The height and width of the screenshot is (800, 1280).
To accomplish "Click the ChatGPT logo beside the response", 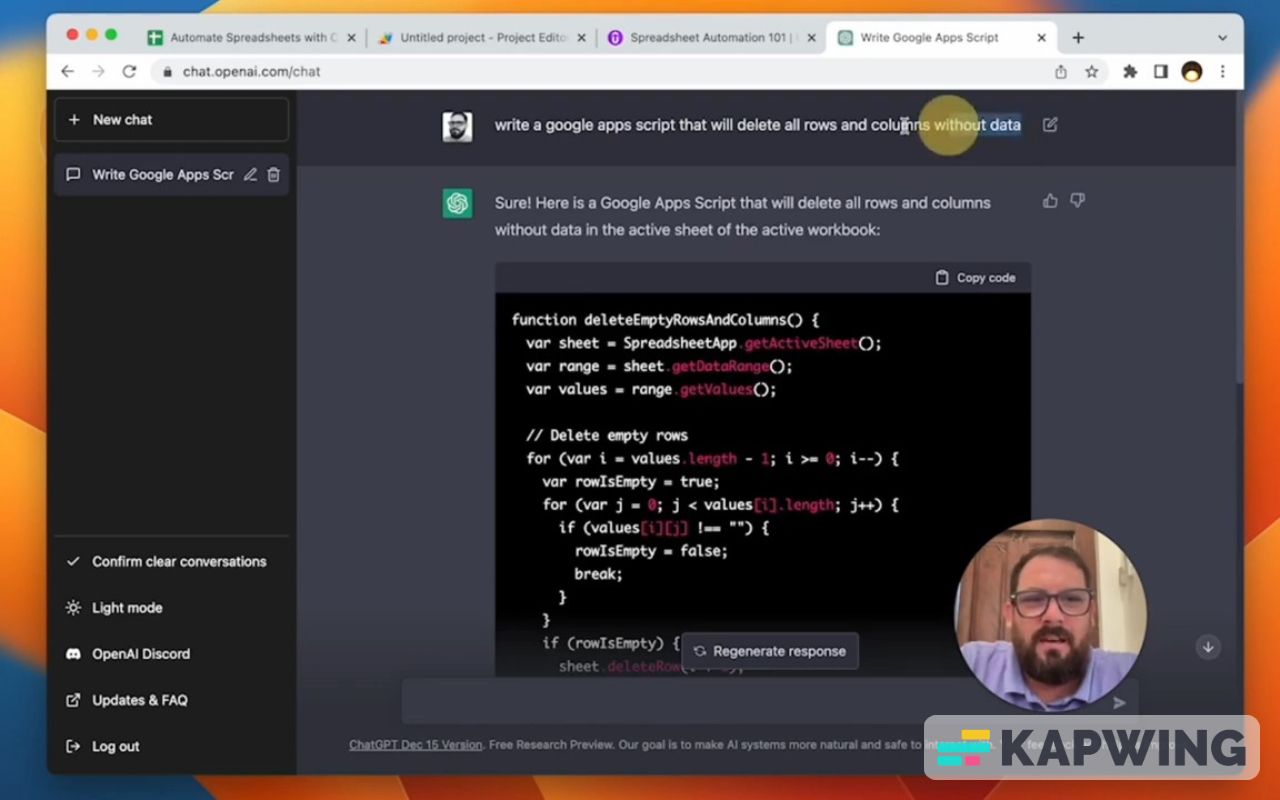I will click(x=458, y=203).
